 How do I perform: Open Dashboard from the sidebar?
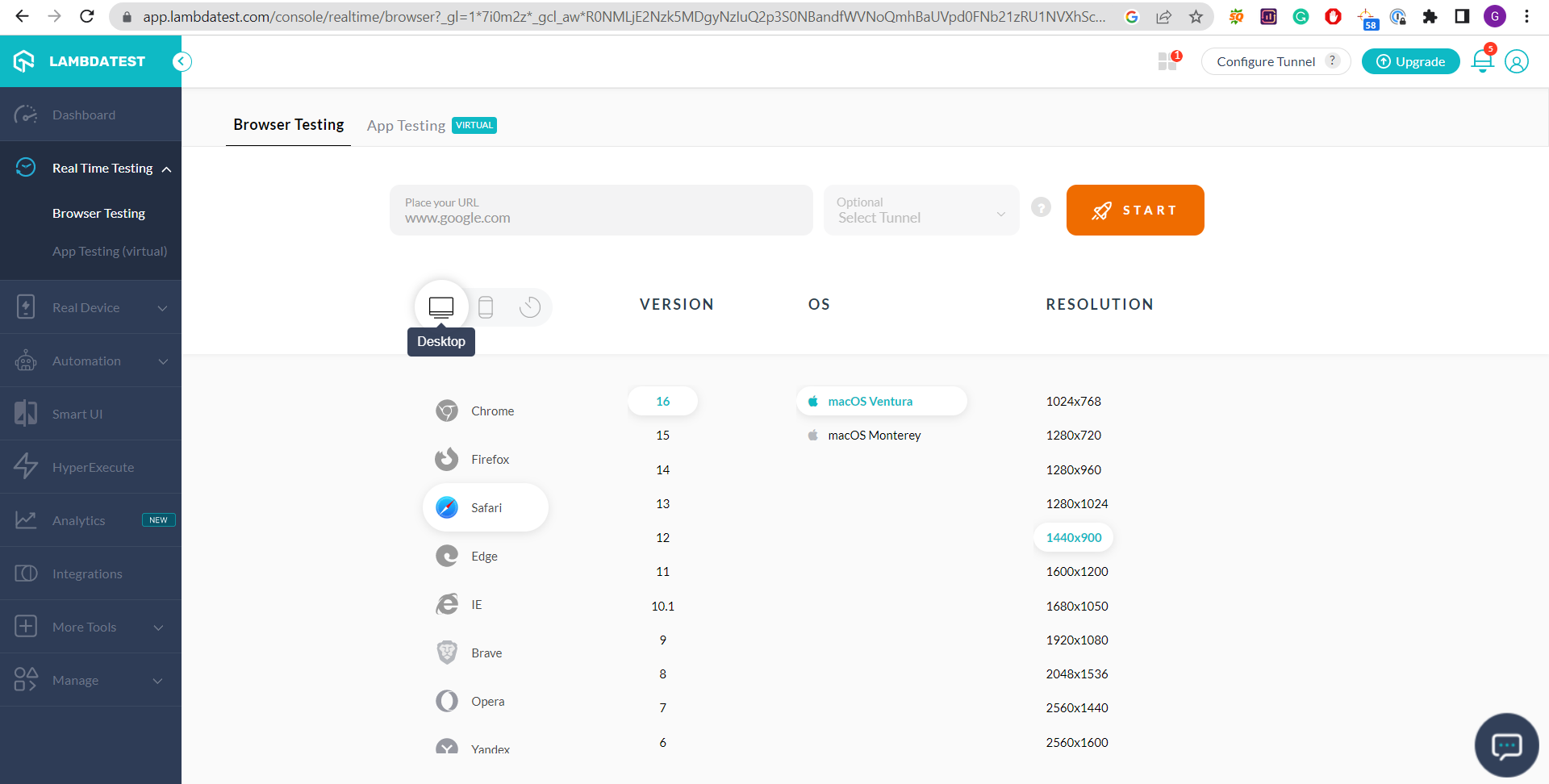click(x=84, y=115)
